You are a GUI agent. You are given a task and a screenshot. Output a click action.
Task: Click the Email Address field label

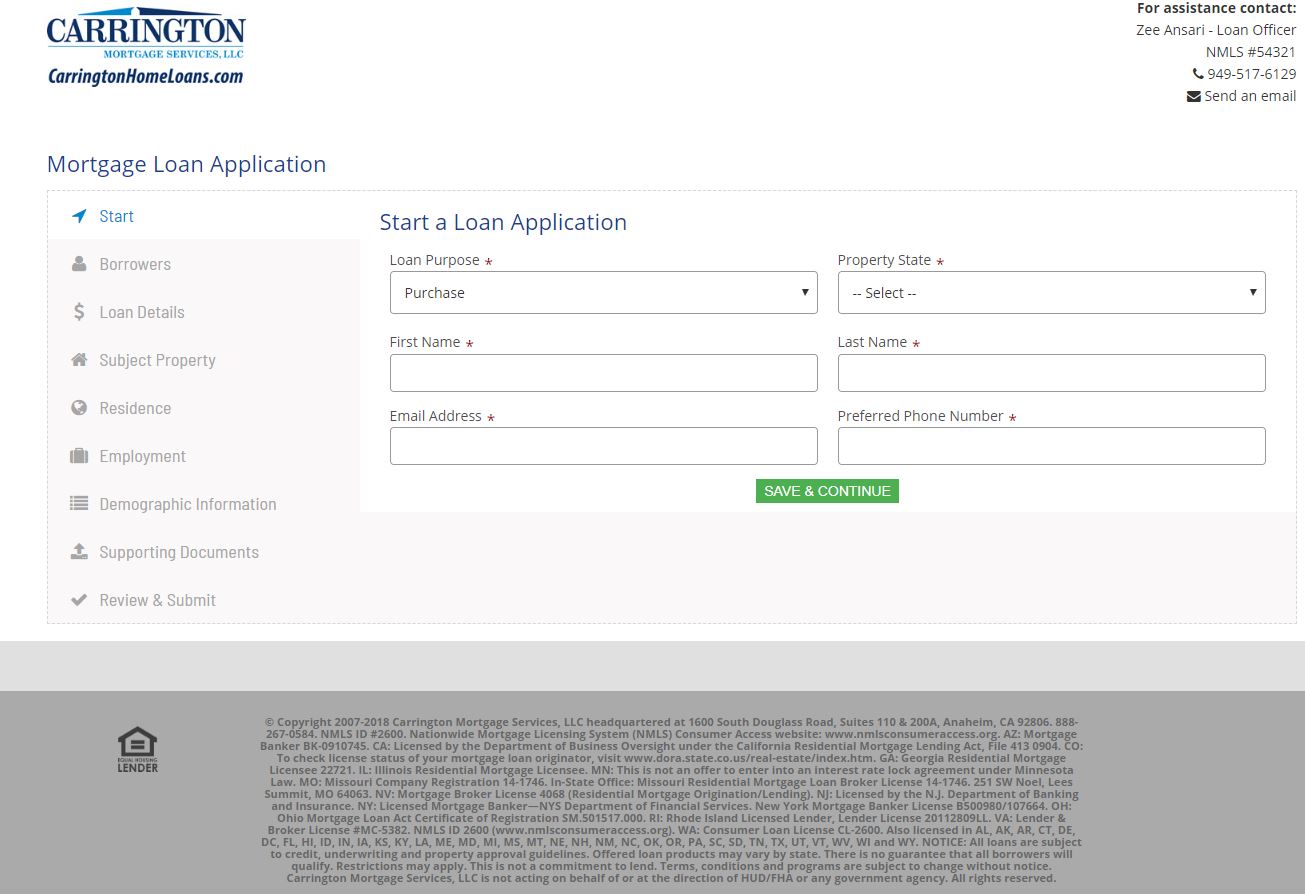(435, 416)
